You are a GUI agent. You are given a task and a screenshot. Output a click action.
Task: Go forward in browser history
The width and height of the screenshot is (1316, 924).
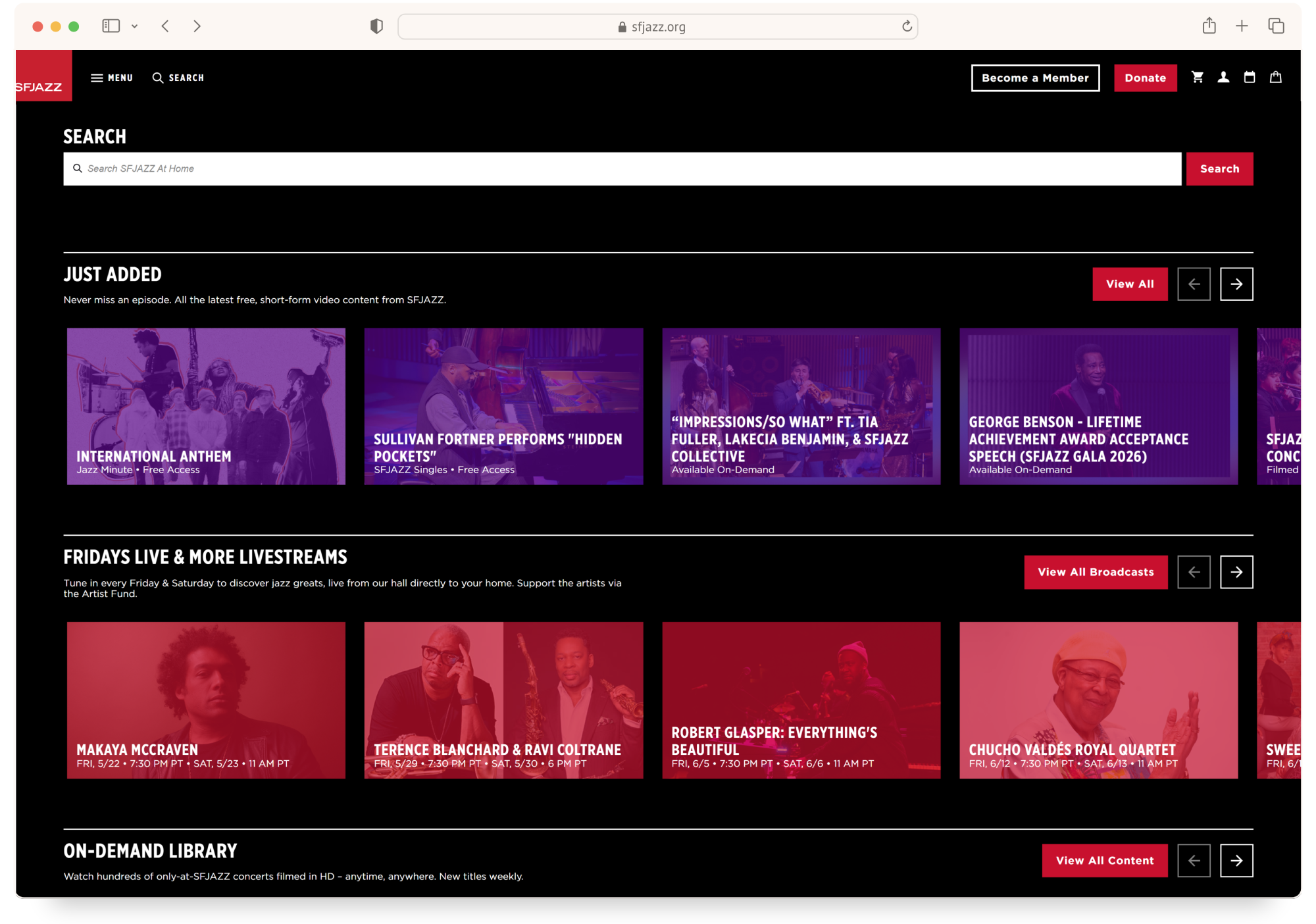197,26
